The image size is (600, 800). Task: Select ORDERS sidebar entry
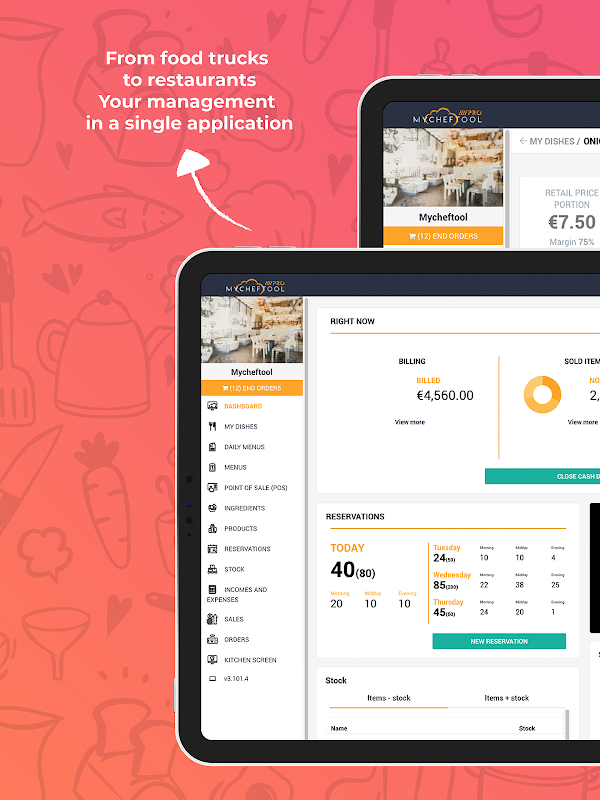237,639
